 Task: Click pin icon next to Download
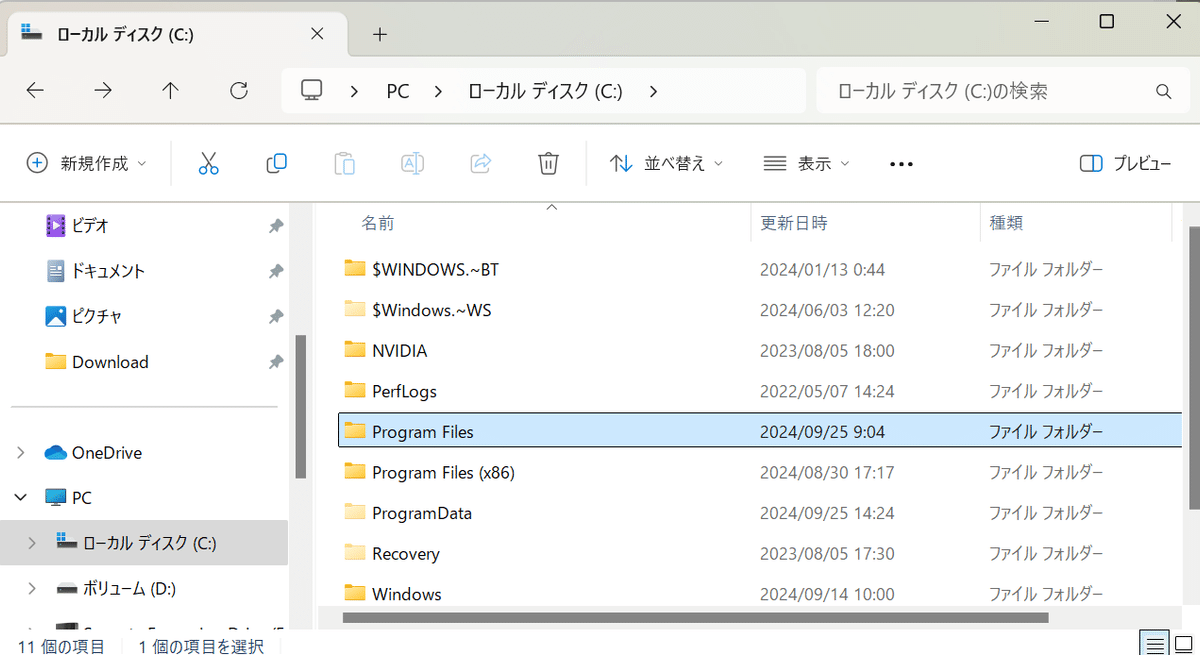tap(275, 362)
